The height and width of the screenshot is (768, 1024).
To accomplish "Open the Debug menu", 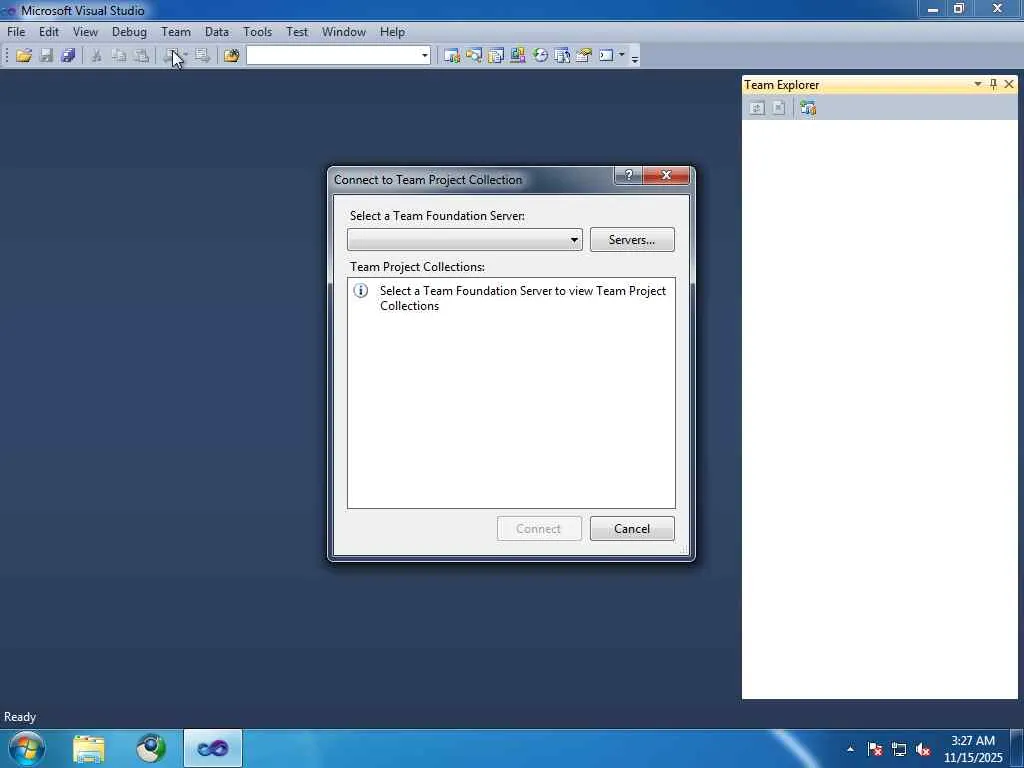I will [129, 32].
